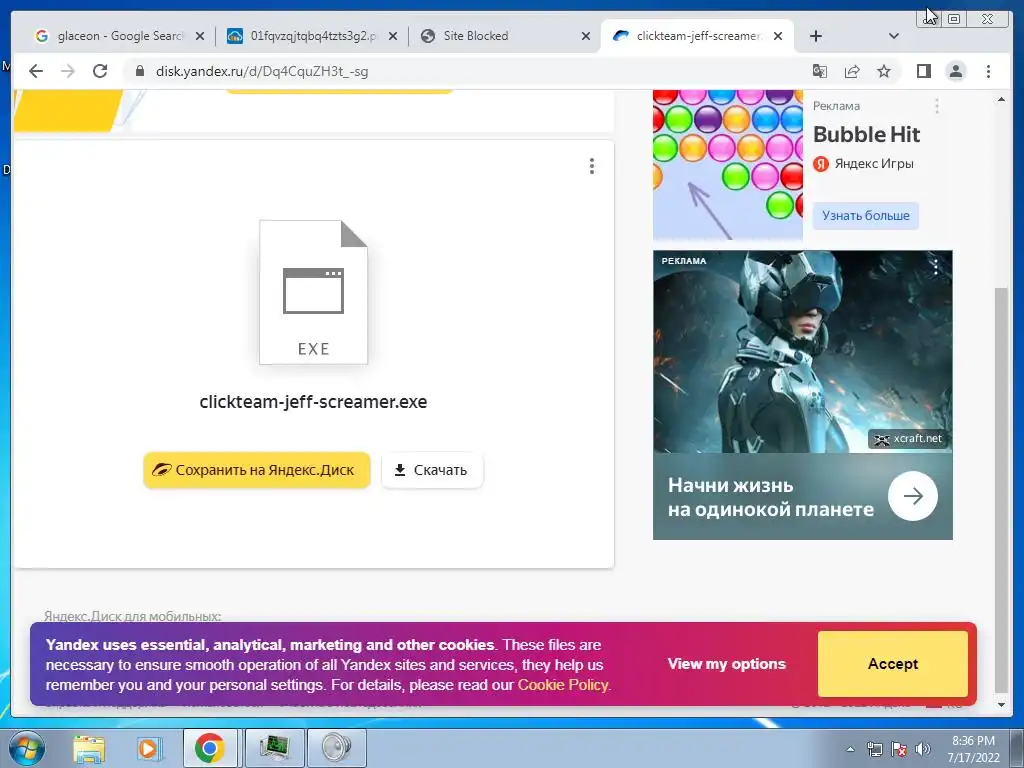This screenshot has height=768, width=1024.
Task: Close the clickteam-jeff-screamer tab
Action: click(x=778, y=36)
